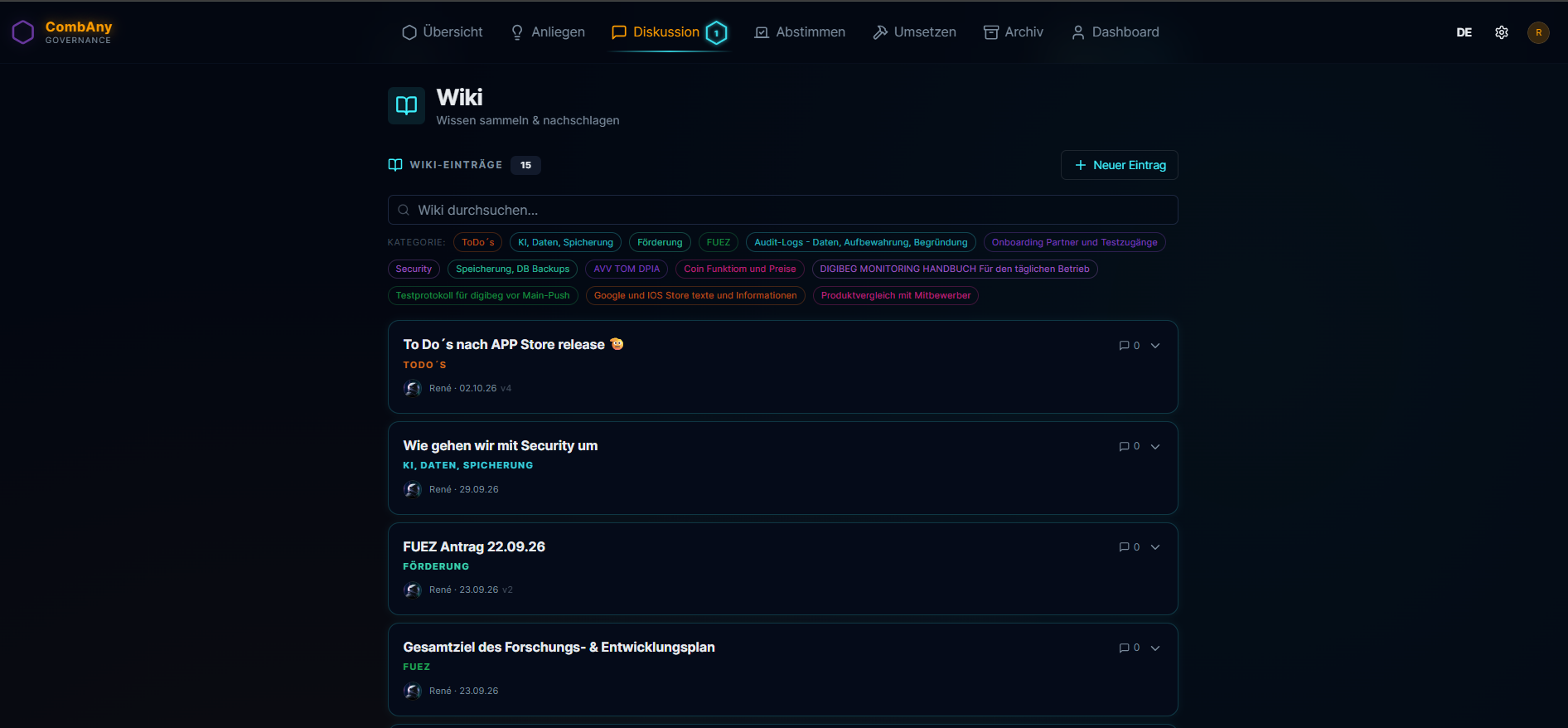Open the user avatar menu

coord(1538,32)
